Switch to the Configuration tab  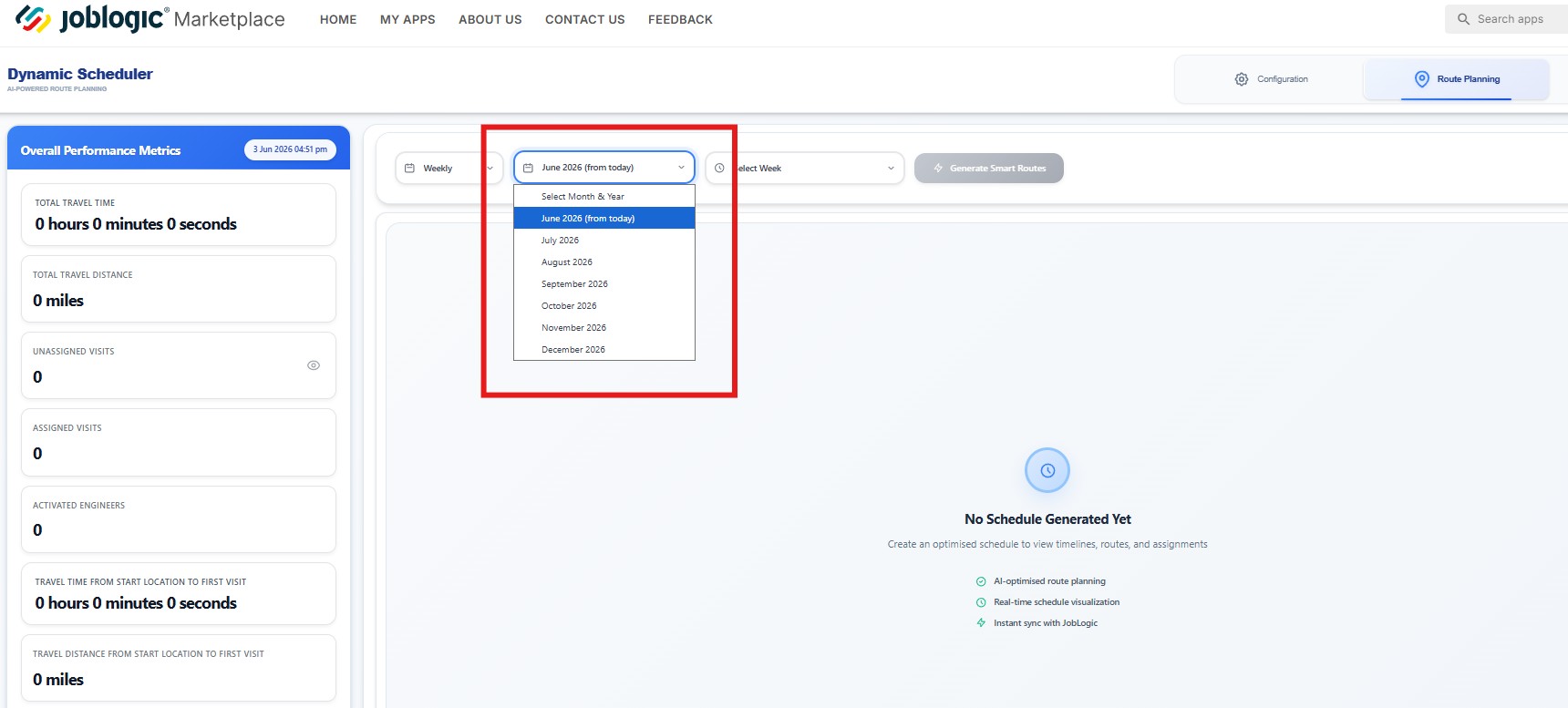1271,79
